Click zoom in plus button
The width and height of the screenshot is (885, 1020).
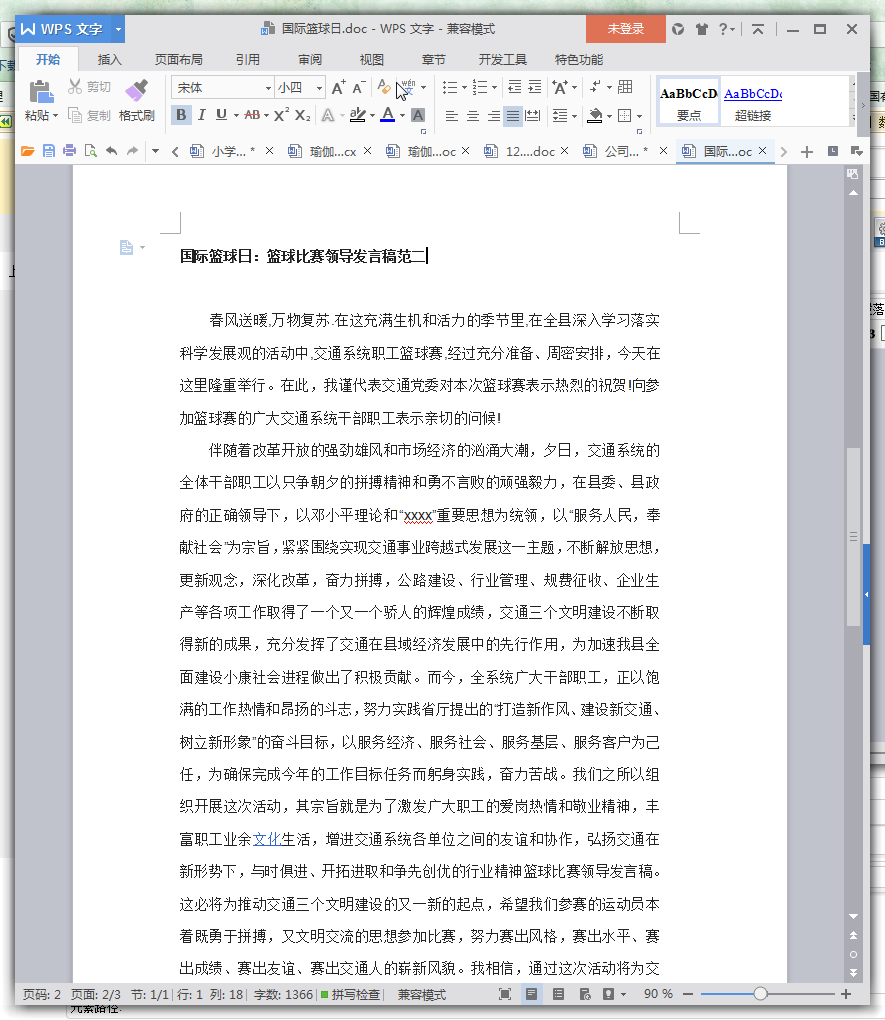[846, 994]
